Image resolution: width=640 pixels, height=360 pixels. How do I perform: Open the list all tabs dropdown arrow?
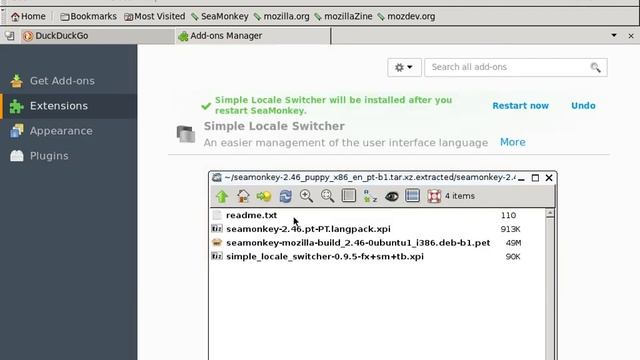coord(614,36)
